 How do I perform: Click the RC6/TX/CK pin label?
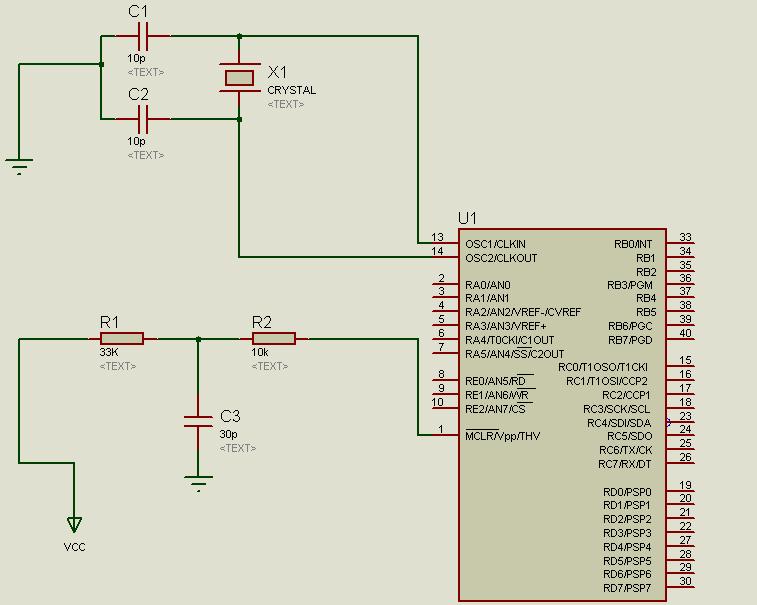pyautogui.click(x=626, y=450)
